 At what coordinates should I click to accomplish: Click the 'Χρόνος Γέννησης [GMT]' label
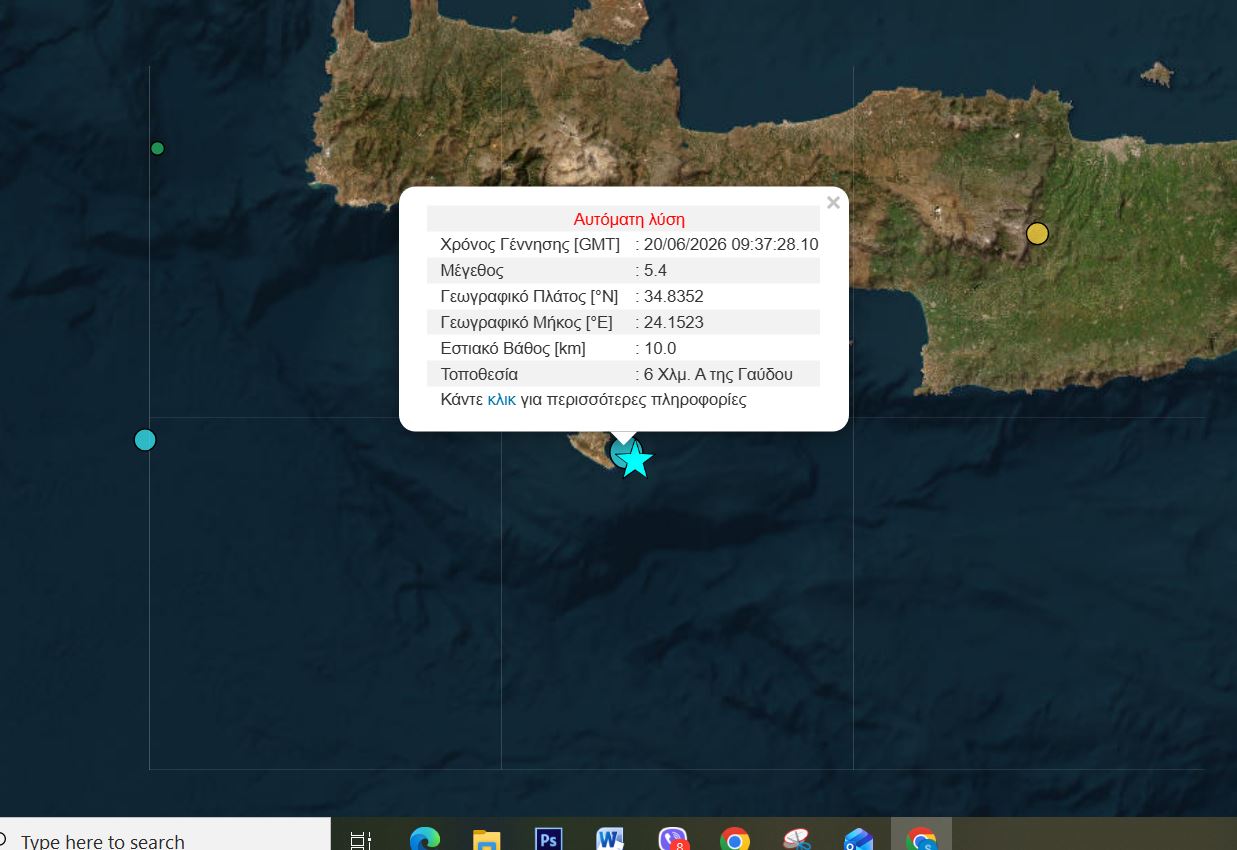[530, 244]
